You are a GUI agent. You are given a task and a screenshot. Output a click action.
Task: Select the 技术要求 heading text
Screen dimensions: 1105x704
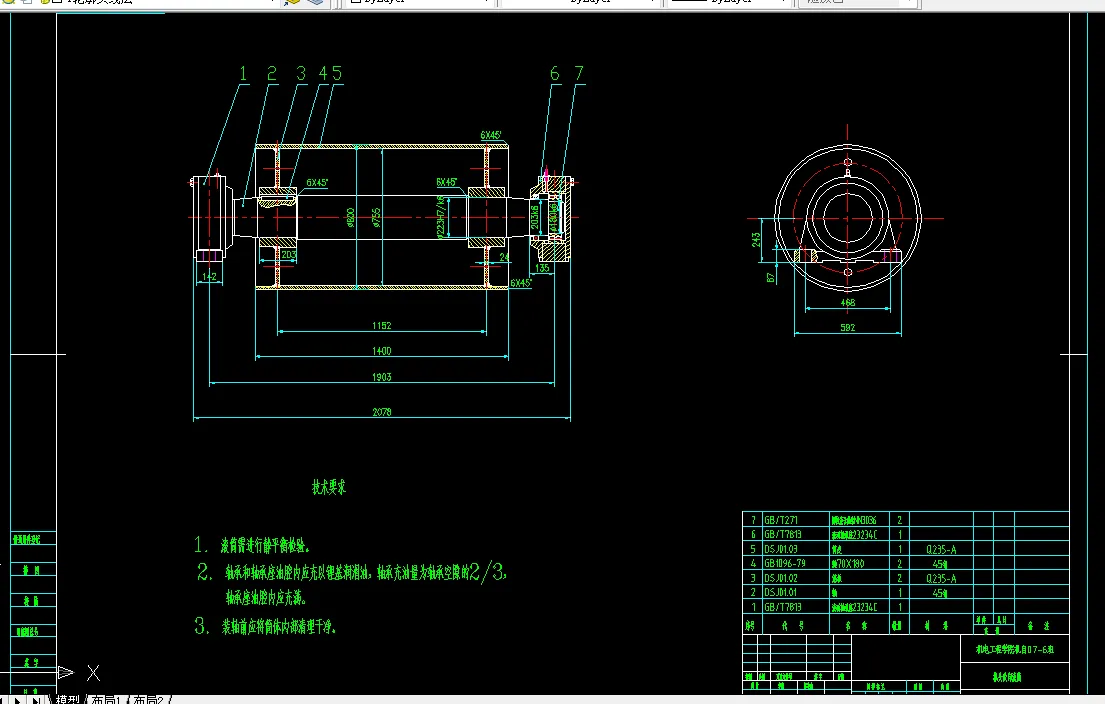pyautogui.click(x=329, y=487)
